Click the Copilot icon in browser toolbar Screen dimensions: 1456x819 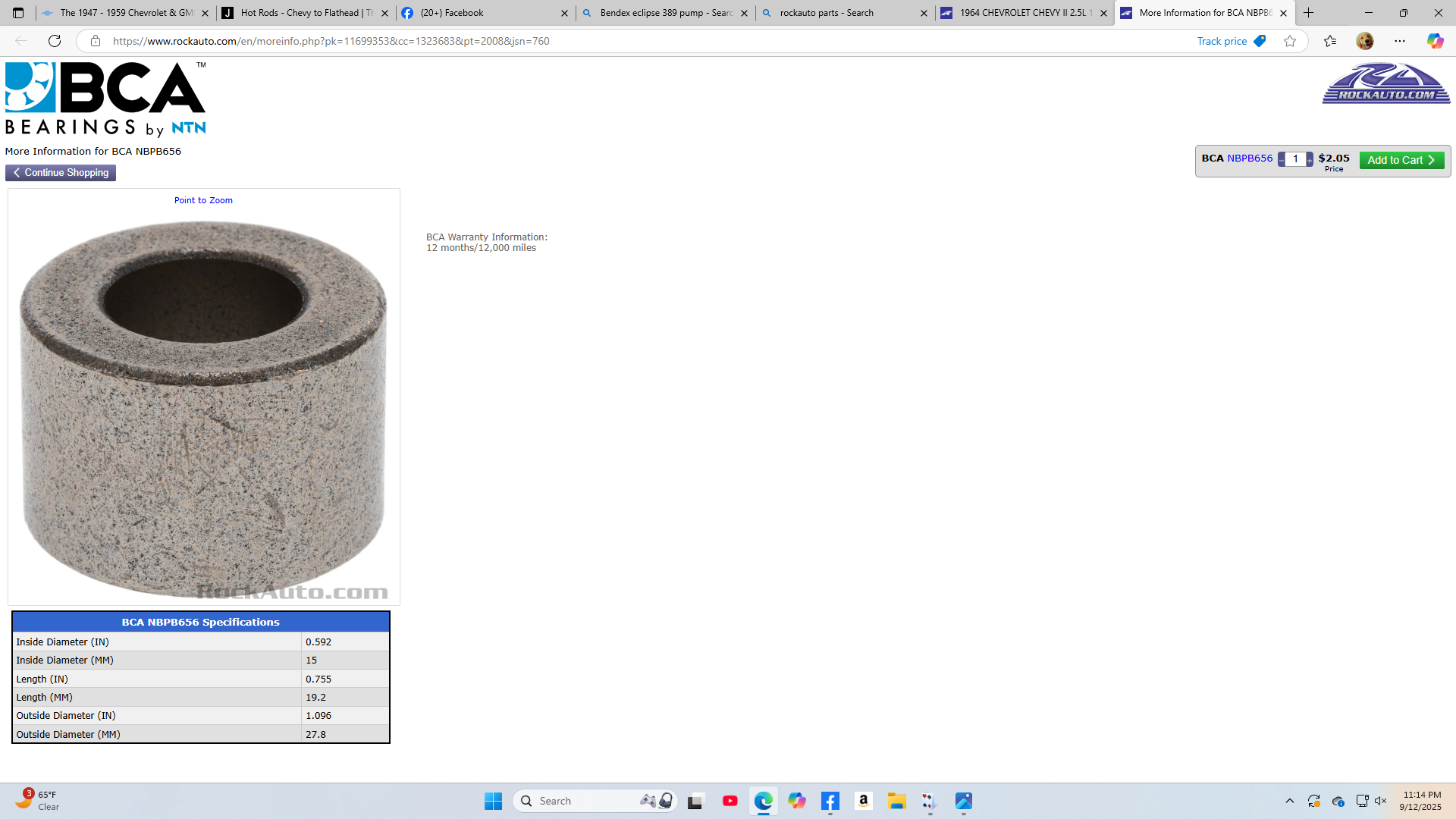point(1435,41)
